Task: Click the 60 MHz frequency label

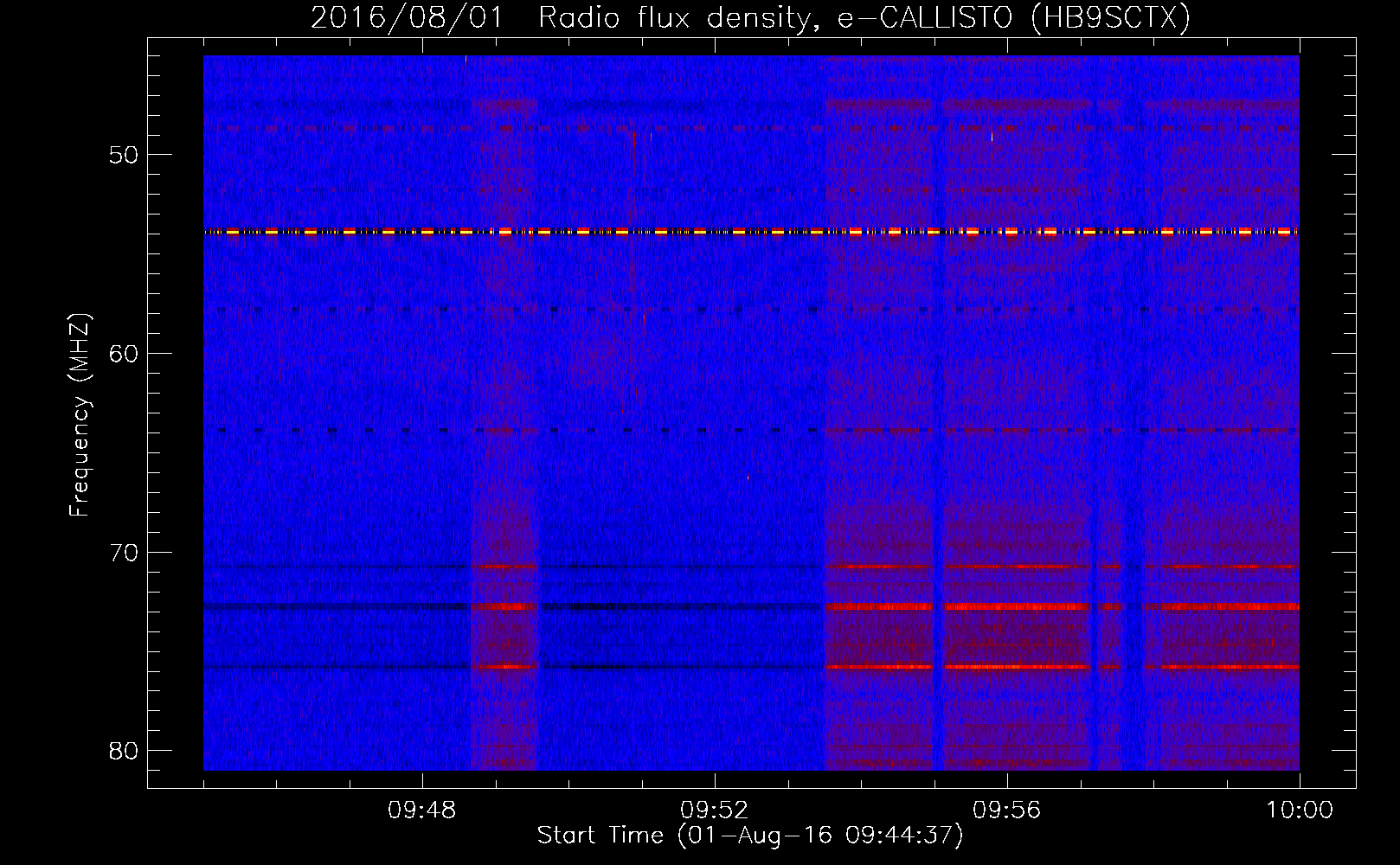Action: point(124,354)
